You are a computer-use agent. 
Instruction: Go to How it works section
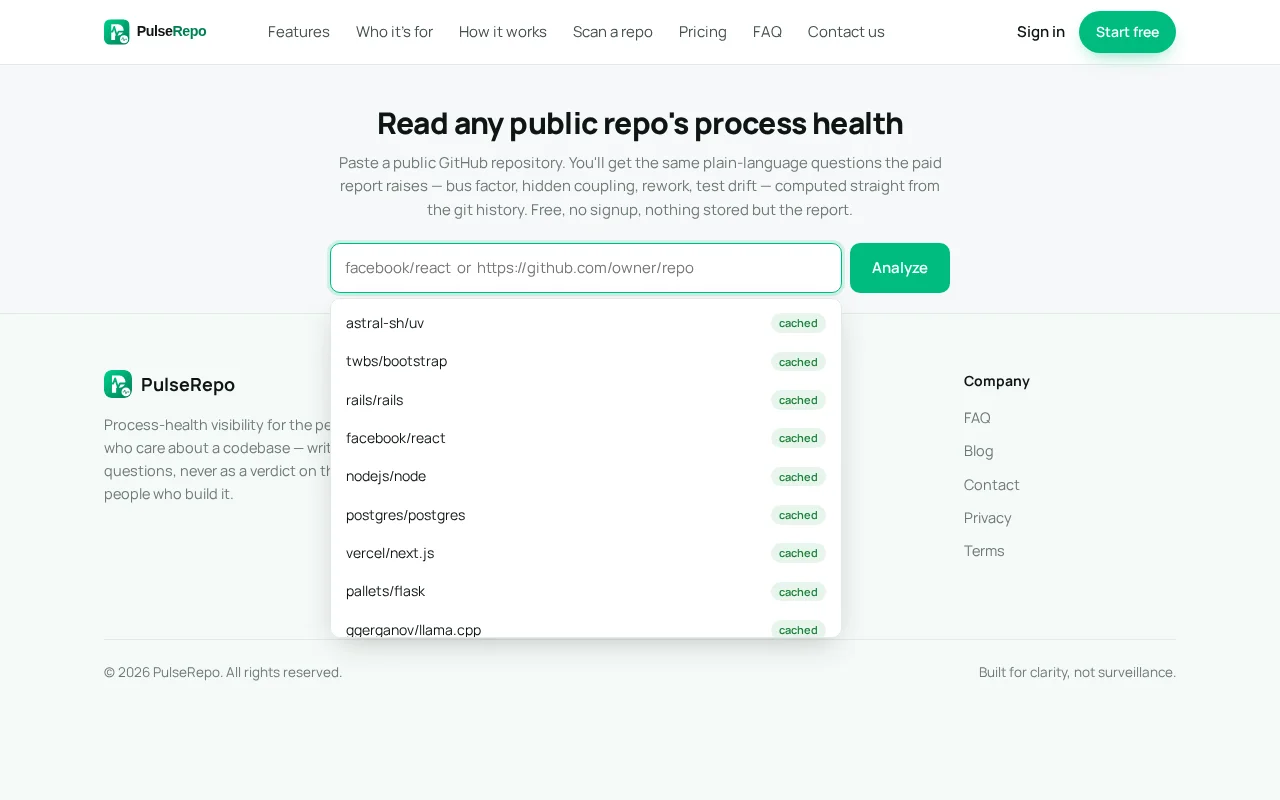coord(503,32)
